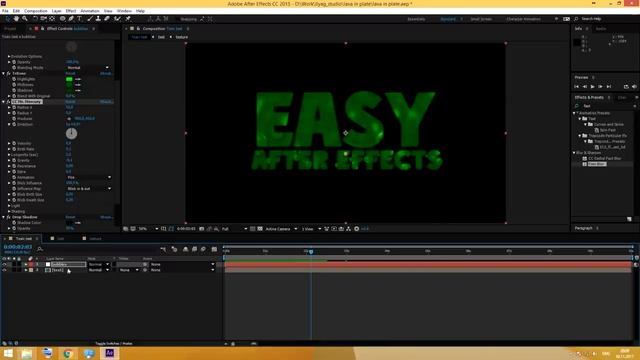Open the Animation type dropdown
640x360 pixels.
pyautogui.click(x=89, y=178)
